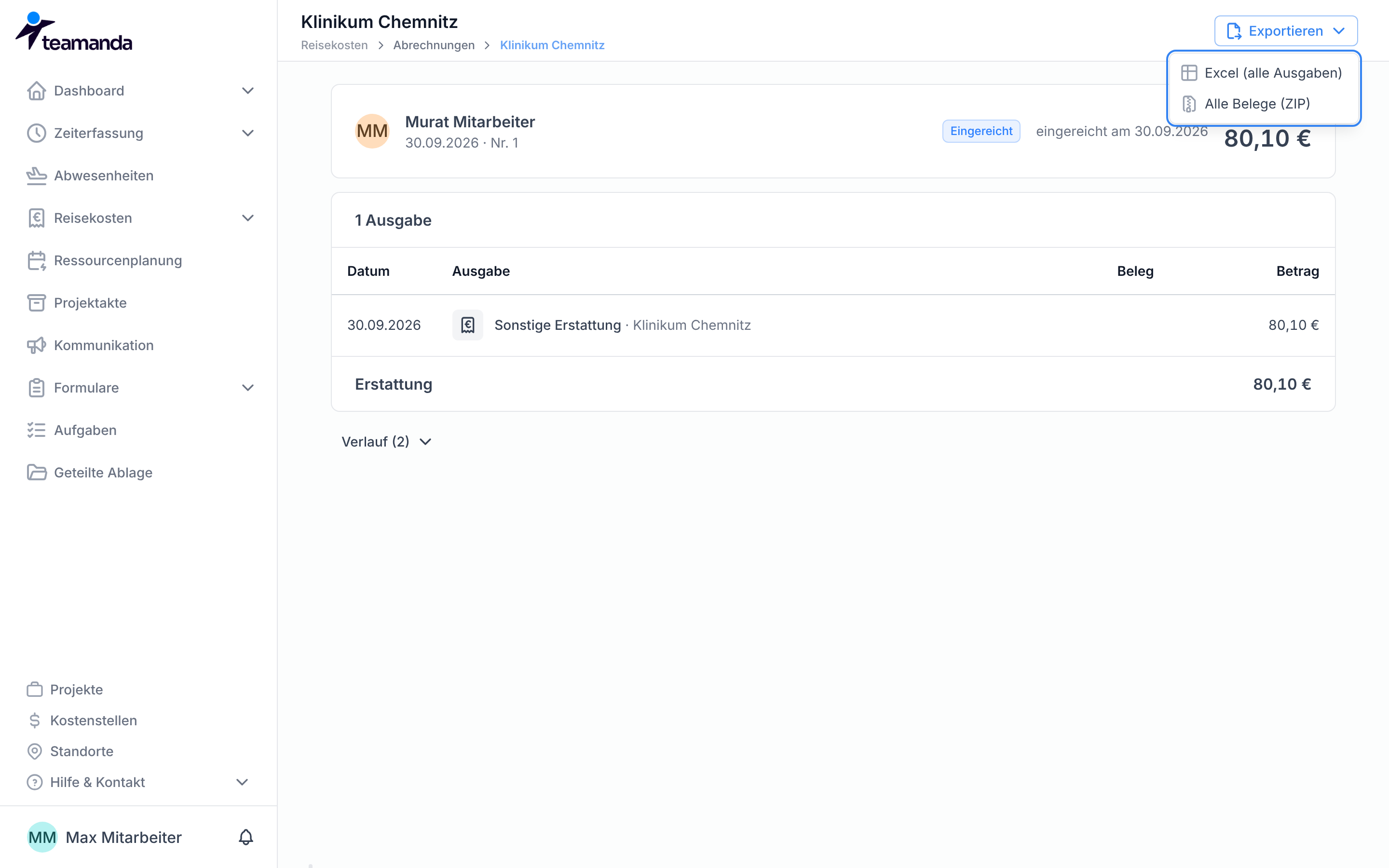The image size is (1389, 868).
Task: Click the Zeiterfassung clock icon
Action: [x=36, y=133]
